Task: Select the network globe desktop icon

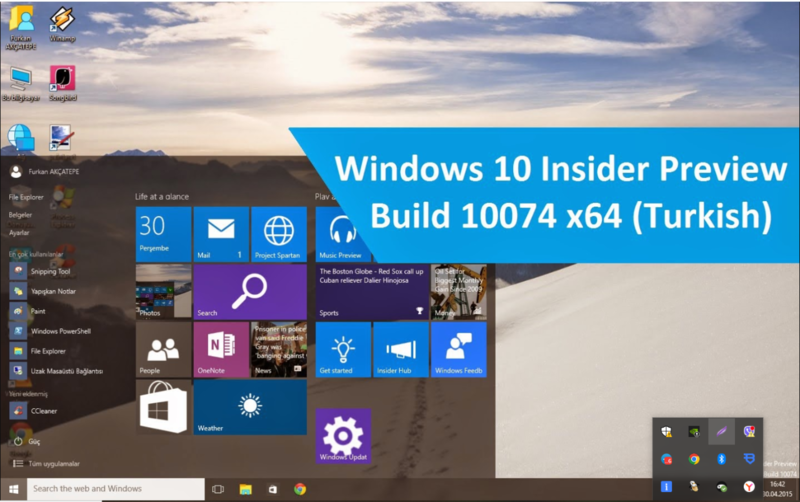Action: tap(21, 138)
